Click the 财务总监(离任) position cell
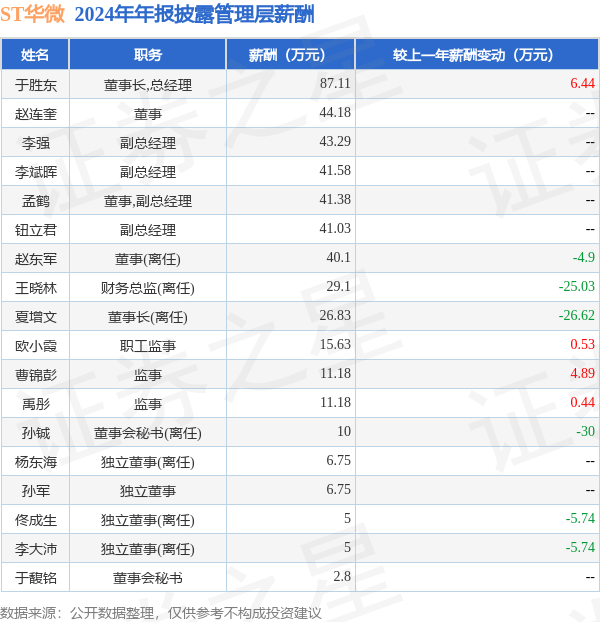The height and width of the screenshot is (622, 600). 148,288
